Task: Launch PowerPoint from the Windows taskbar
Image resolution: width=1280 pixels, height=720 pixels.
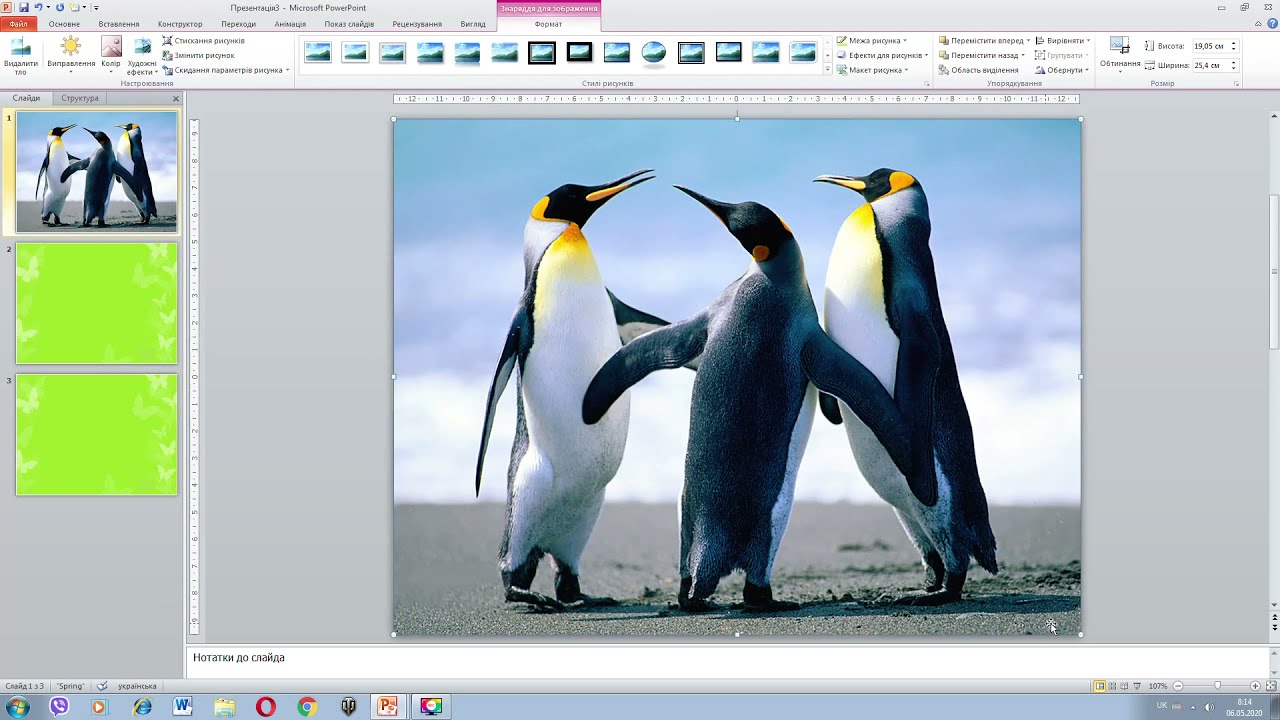Action: 388,707
